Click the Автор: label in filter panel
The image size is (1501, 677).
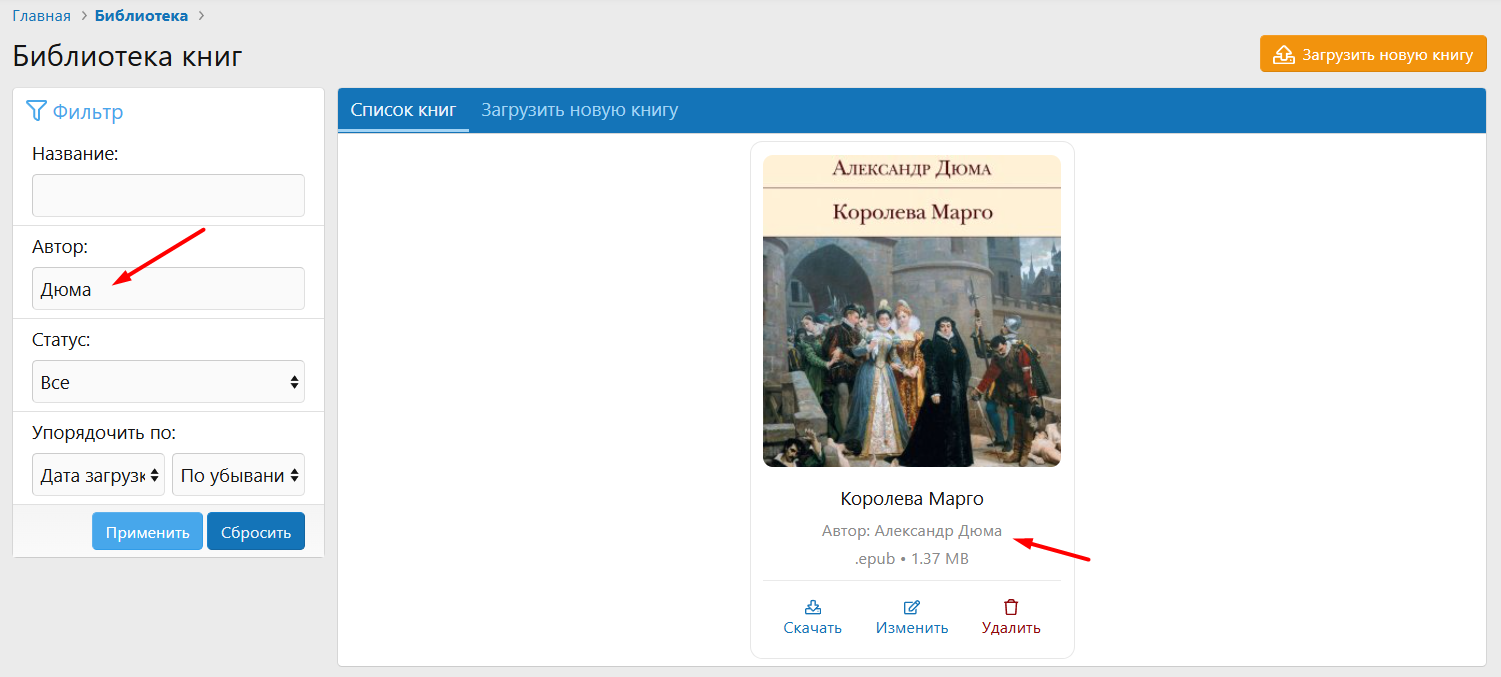pyautogui.click(x=60, y=247)
